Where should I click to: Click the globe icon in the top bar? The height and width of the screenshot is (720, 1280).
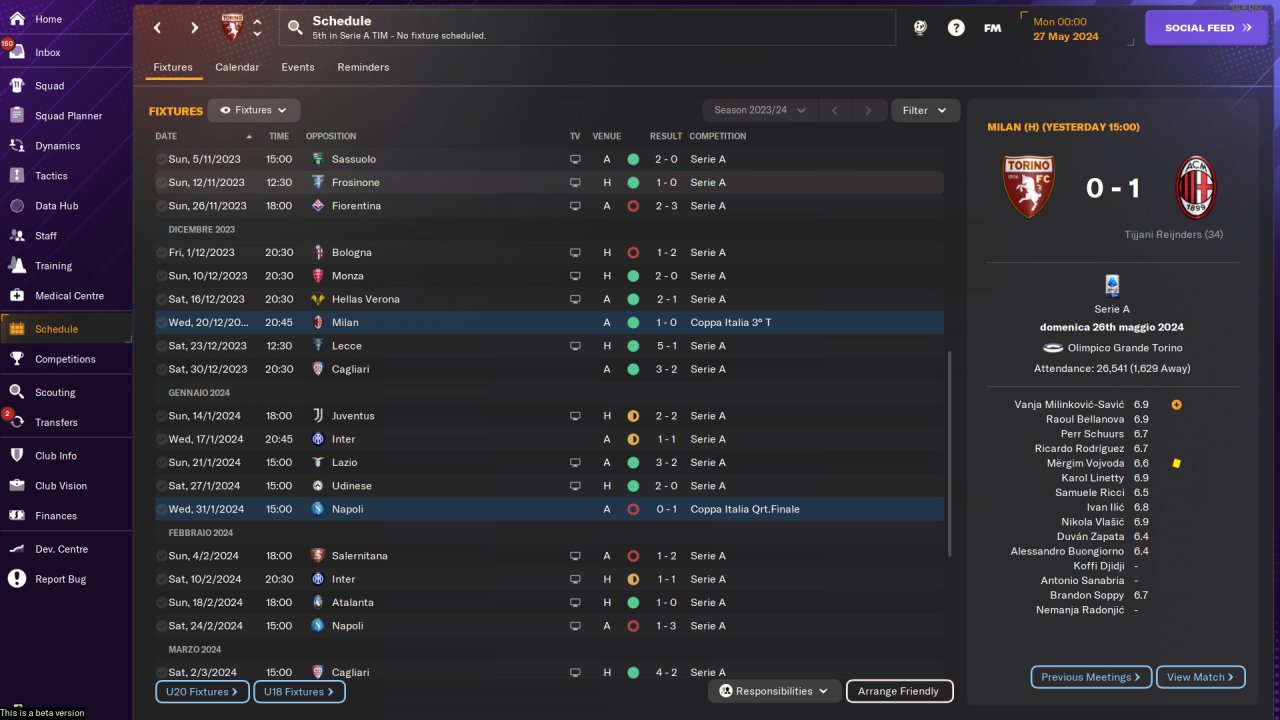tap(920, 28)
